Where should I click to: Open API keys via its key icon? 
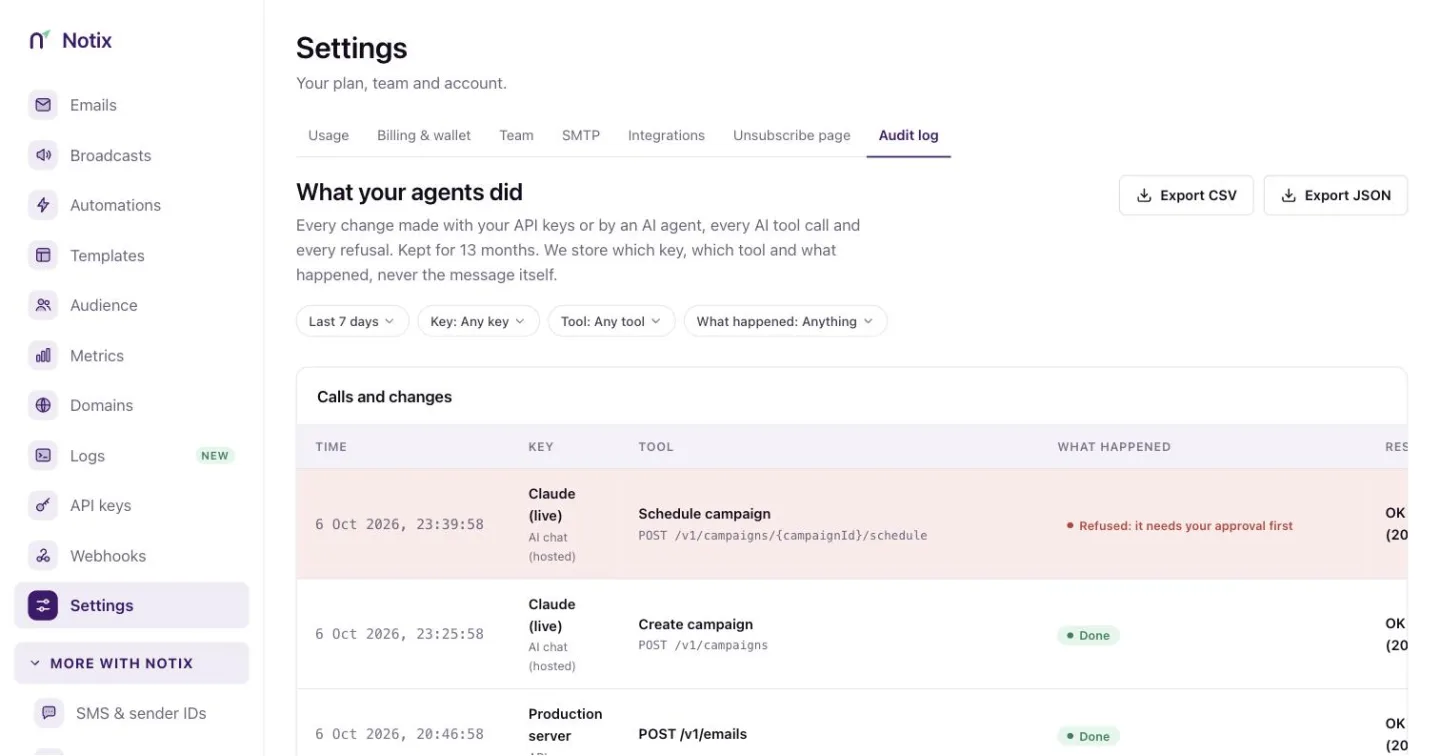43,505
